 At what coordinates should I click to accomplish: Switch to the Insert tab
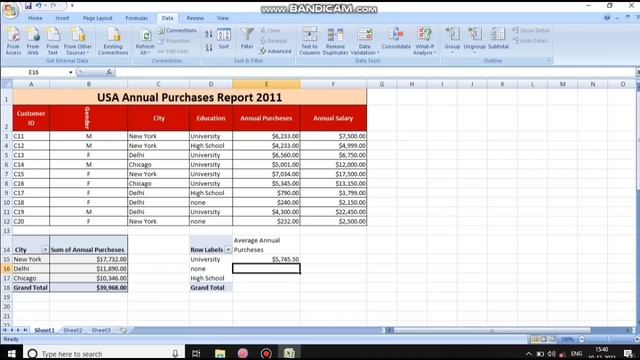pos(62,18)
